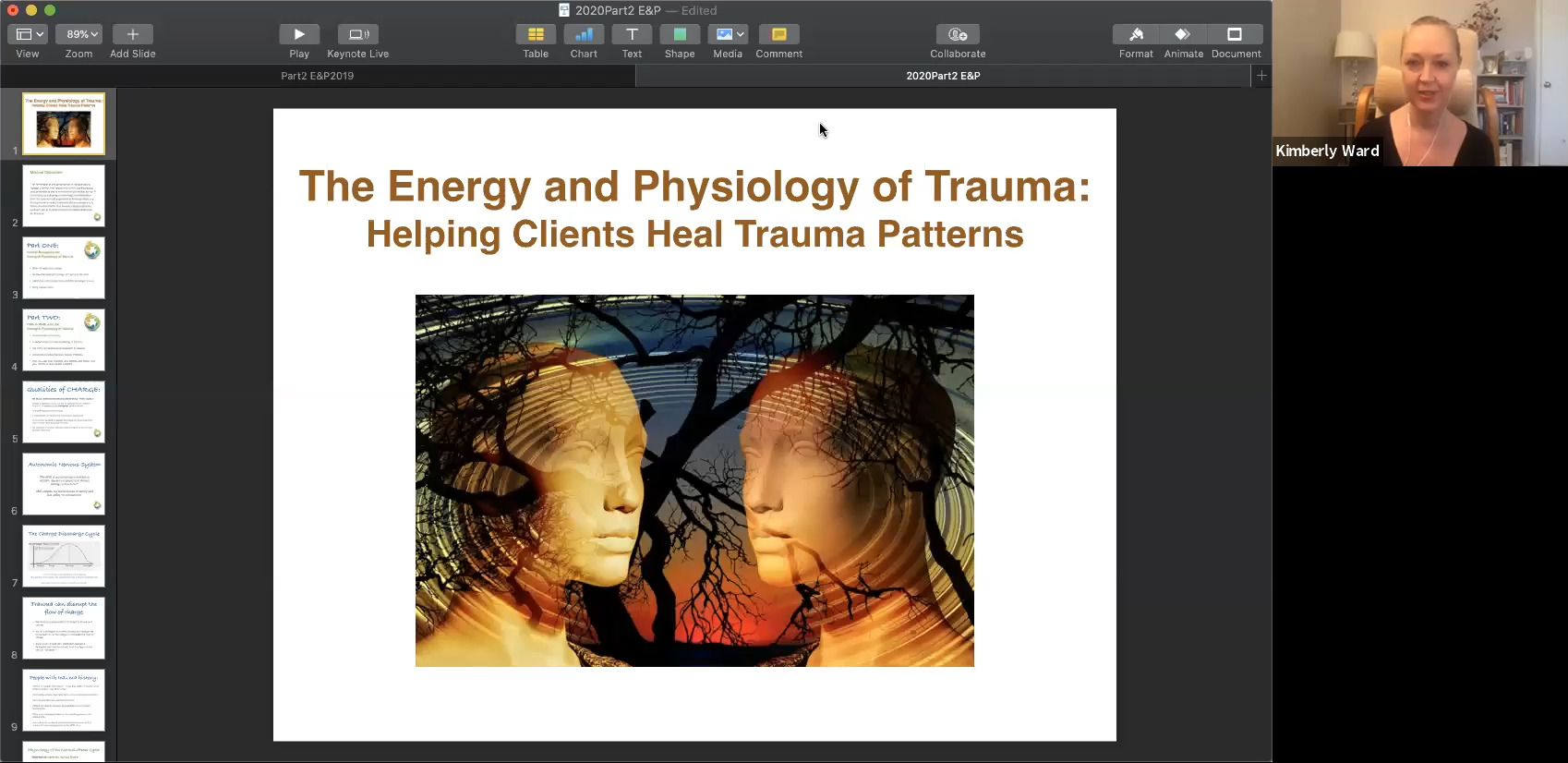Image resolution: width=1568 pixels, height=763 pixels.
Task: Select slide 6 Autonomic Nervous System thumbnail
Action: point(64,484)
